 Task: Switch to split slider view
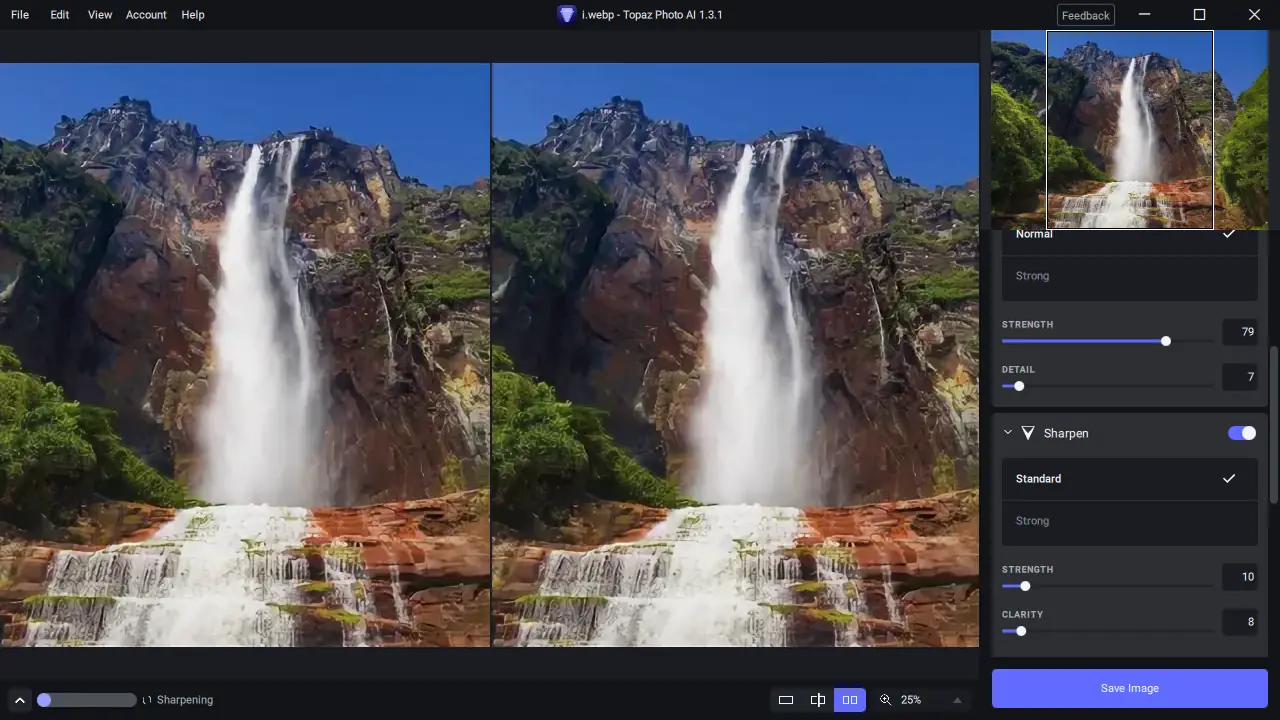[x=818, y=700]
